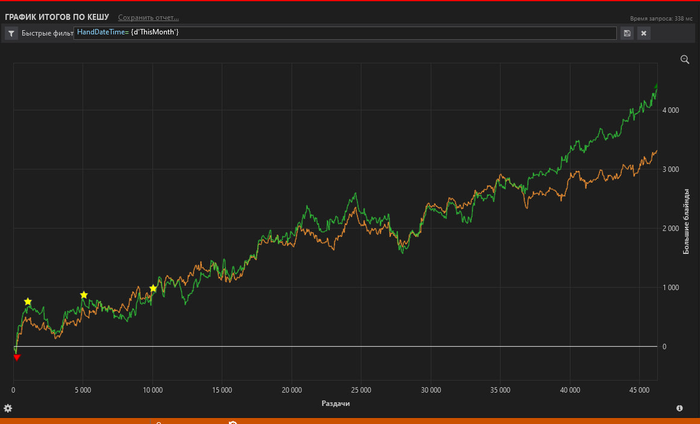Screen dimensions: 700x424
Task: Click the first yellow star marker
Action: 28,302
